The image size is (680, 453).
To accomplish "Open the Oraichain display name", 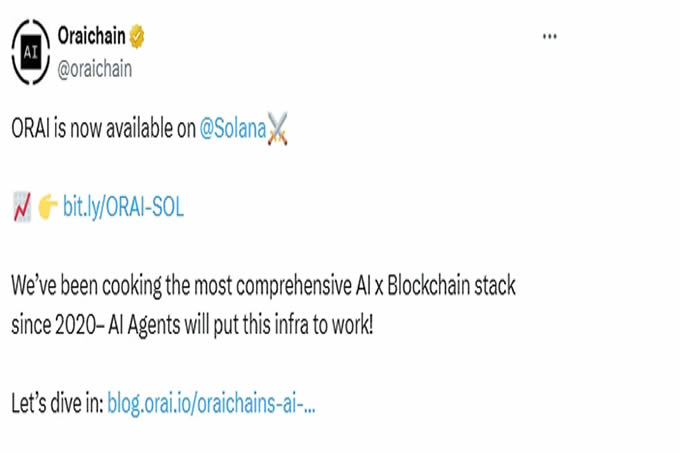I will 92,39.
